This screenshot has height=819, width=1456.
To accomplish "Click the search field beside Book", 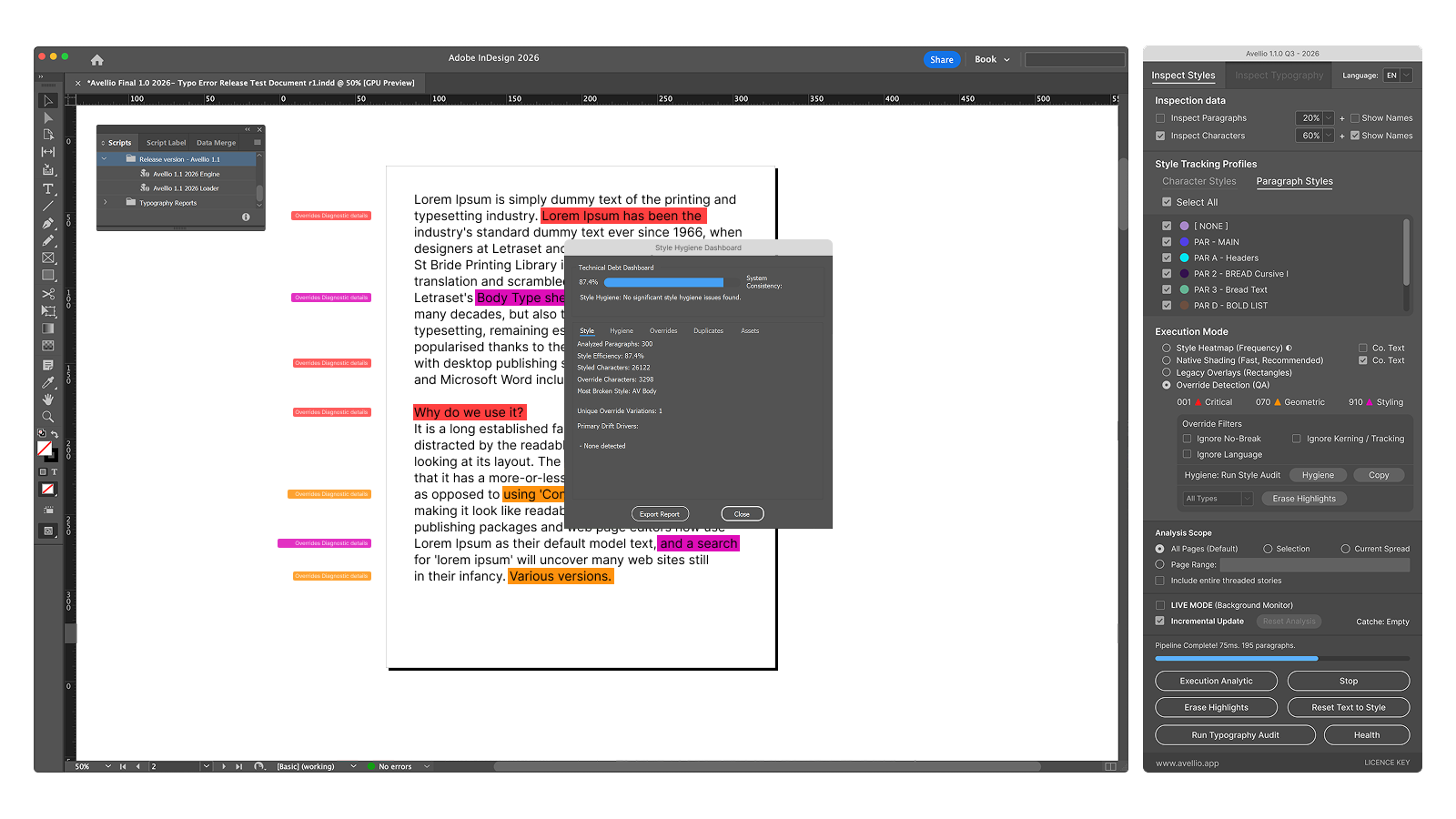I will point(1075,59).
